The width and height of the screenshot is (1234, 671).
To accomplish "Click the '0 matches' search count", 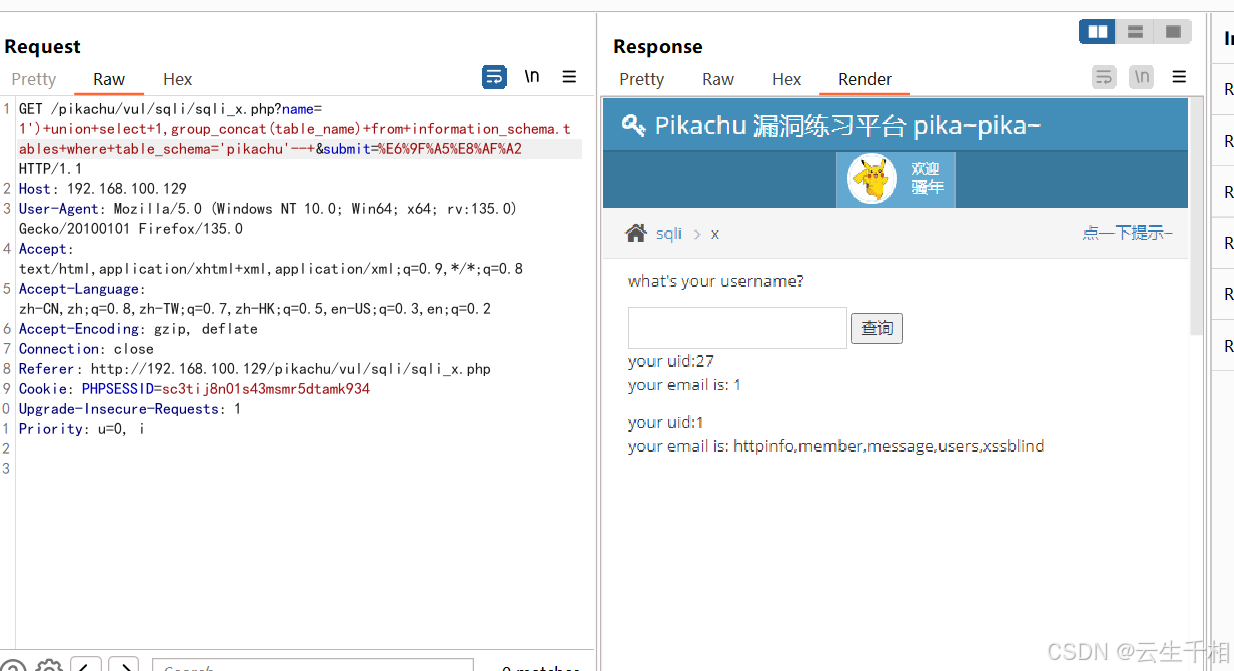I will [x=540, y=668].
